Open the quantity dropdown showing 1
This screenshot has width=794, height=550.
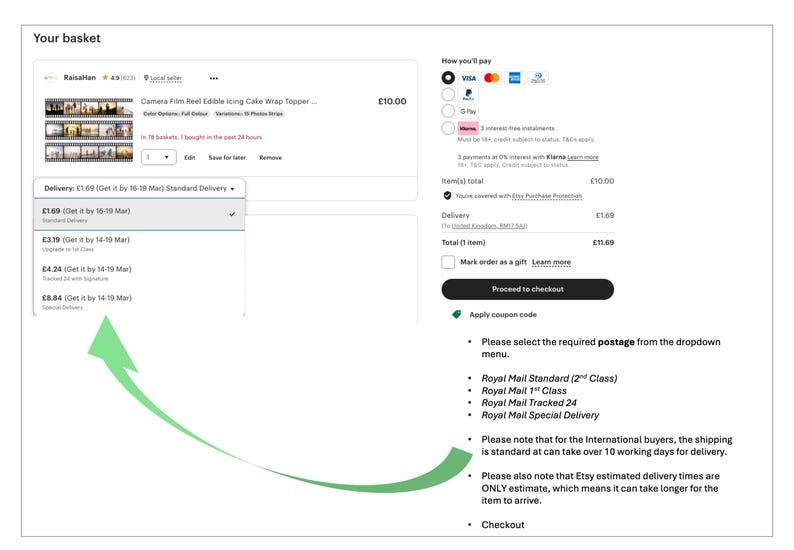(158, 157)
